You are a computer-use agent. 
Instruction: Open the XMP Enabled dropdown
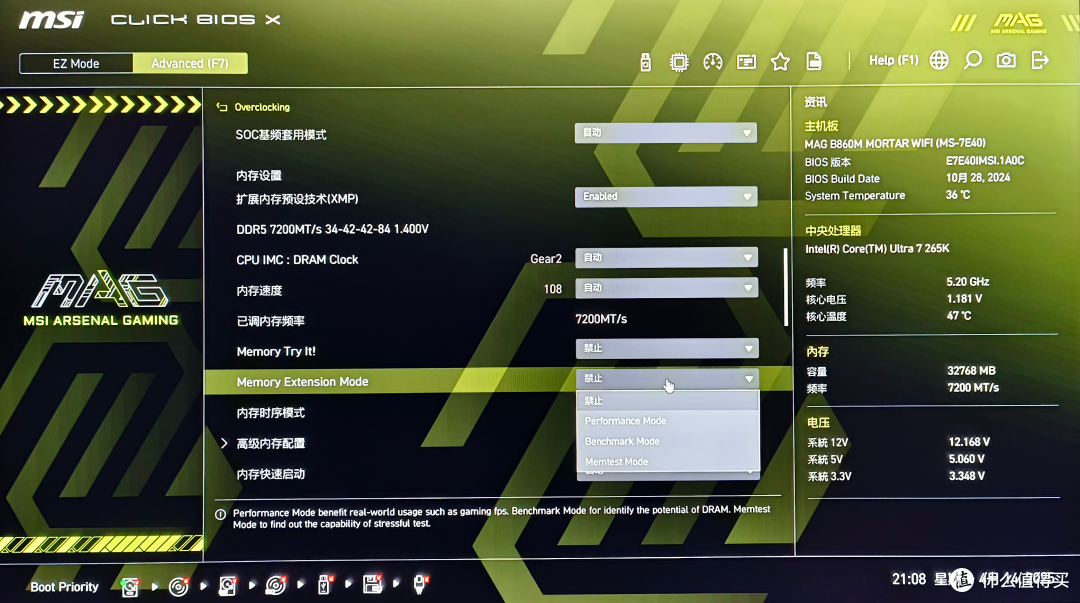pyautogui.click(x=666, y=197)
